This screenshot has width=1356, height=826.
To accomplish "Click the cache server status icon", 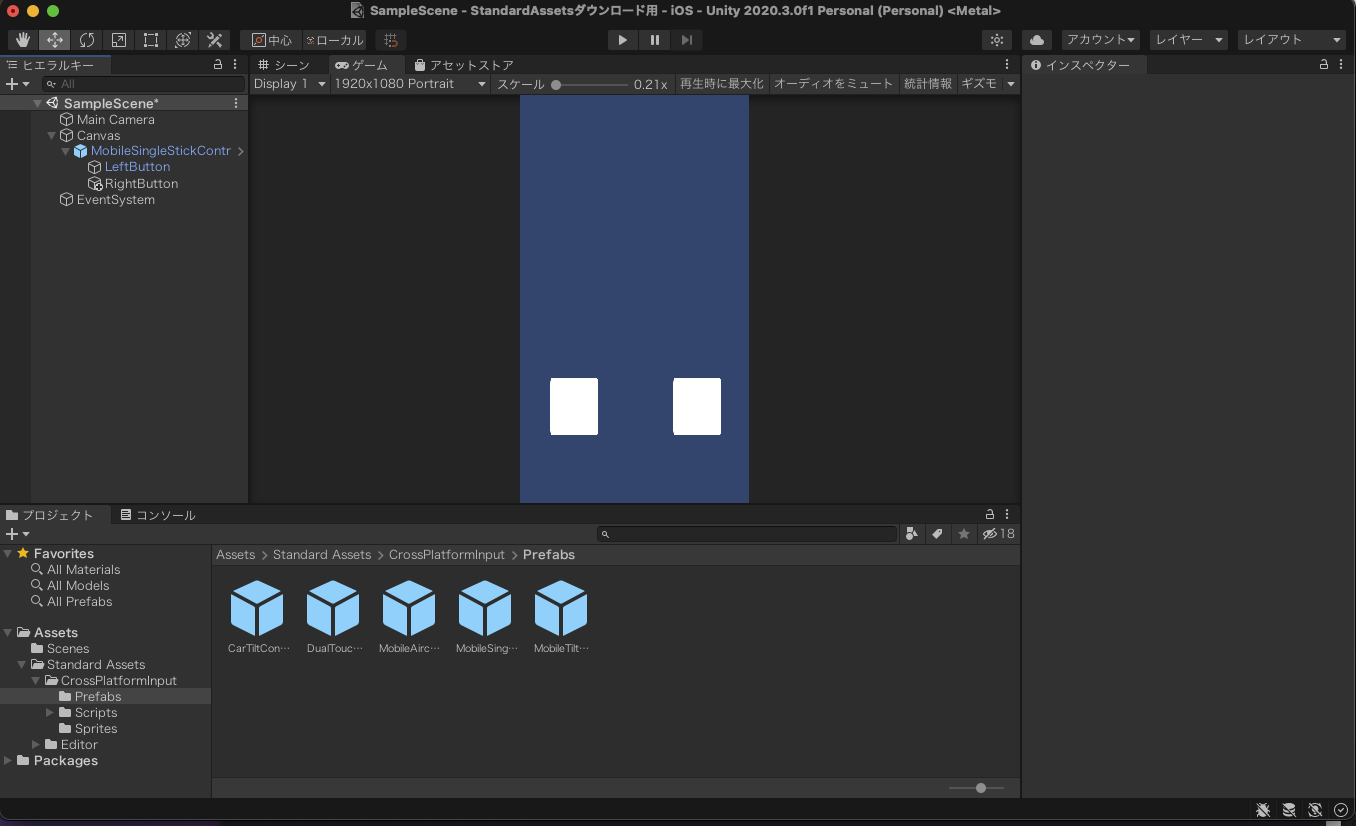I will click(x=1289, y=810).
